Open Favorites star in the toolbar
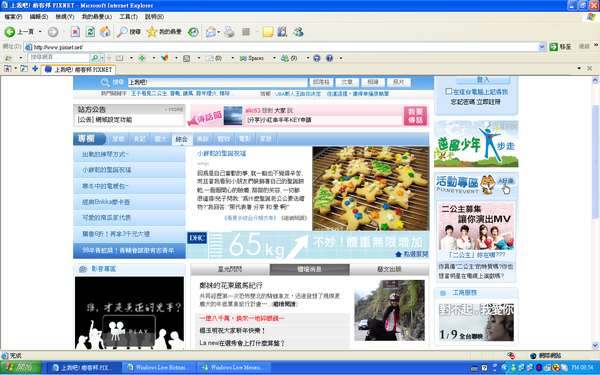Image resolution: width=600 pixels, height=375 pixels. pyautogui.click(x=152, y=32)
